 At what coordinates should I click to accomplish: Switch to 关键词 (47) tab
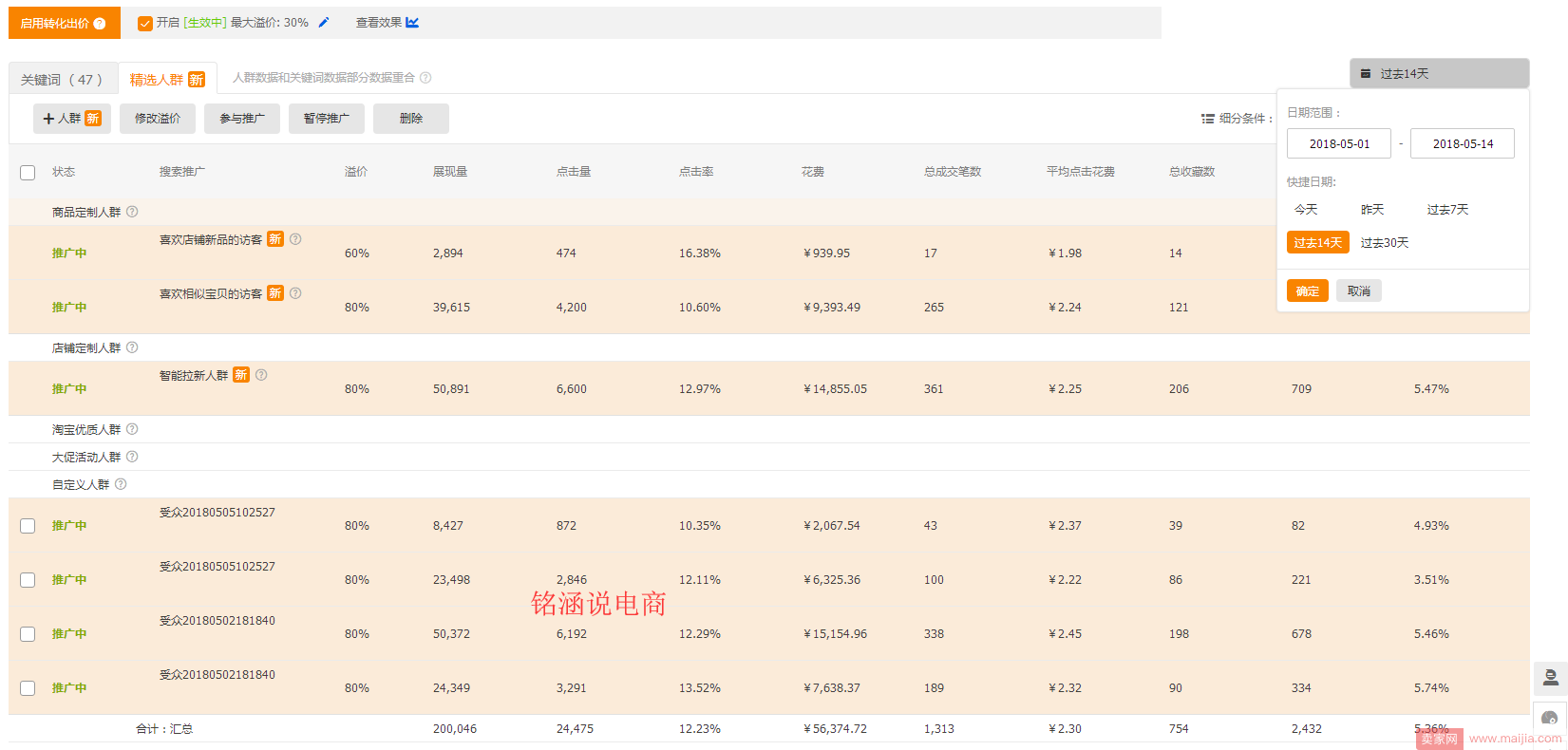(x=63, y=79)
